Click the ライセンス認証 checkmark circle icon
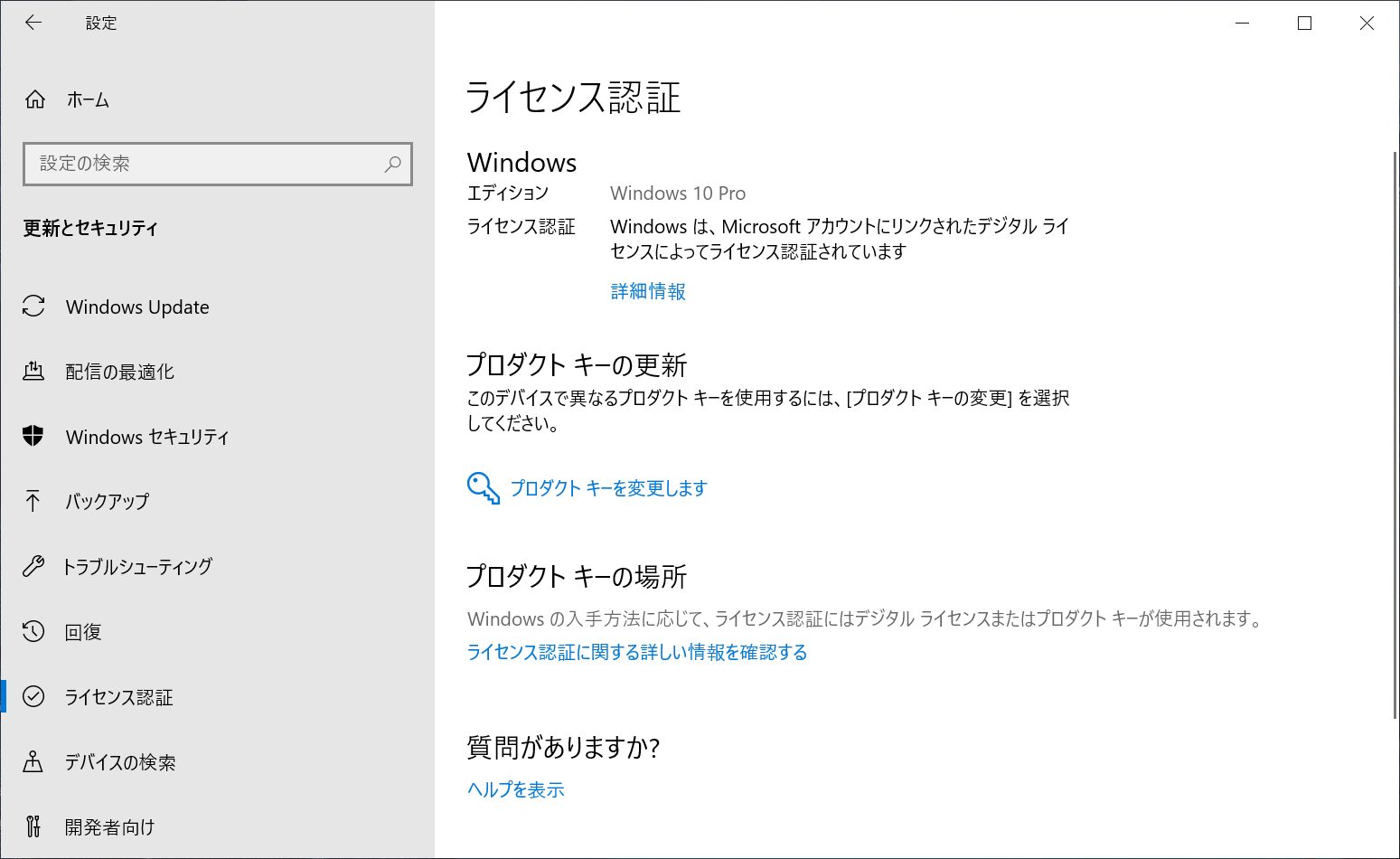Viewport: 1400px width, 859px height. pyautogui.click(x=33, y=696)
